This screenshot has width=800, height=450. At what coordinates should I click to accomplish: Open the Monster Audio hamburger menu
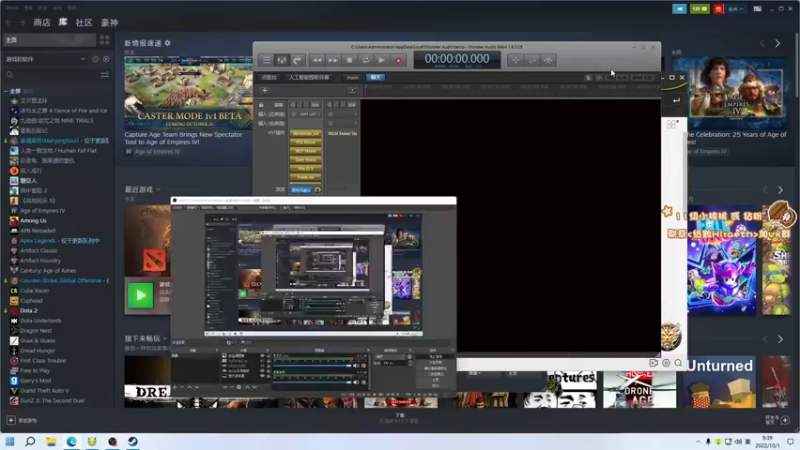pos(266,60)
